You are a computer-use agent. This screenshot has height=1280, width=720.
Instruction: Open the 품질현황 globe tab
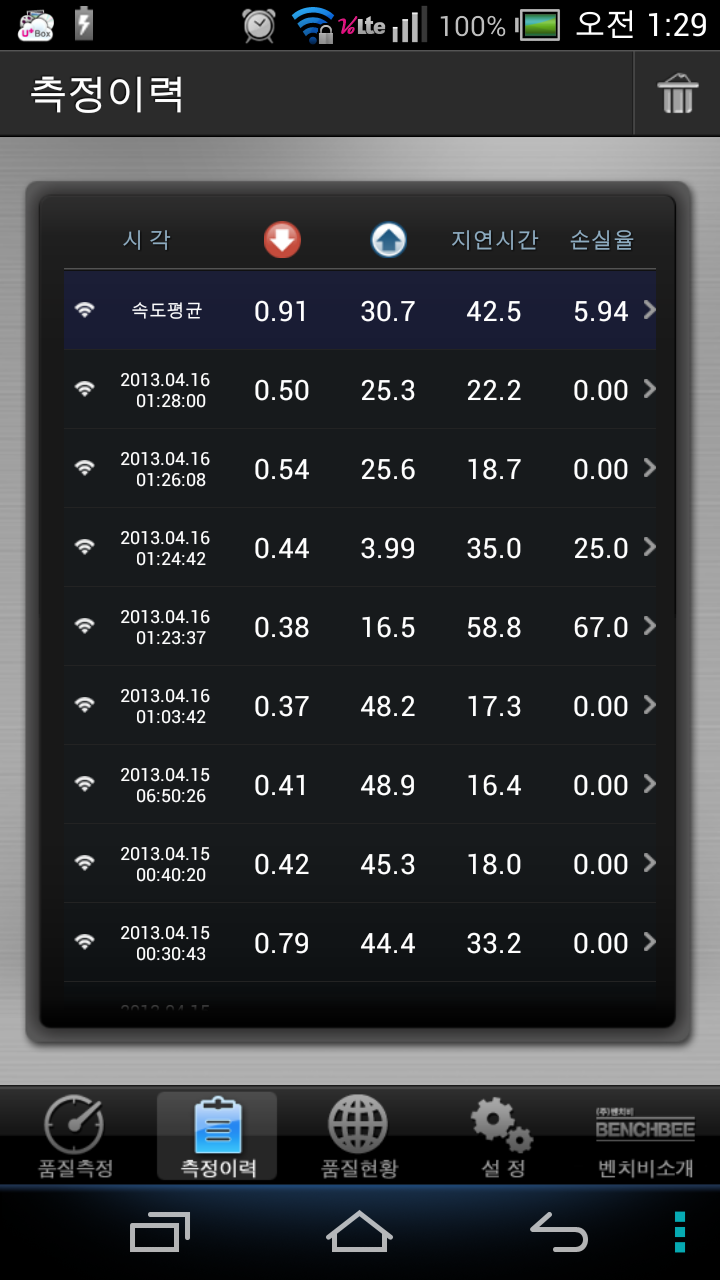pyautogui.click(x=358, y=1137)
